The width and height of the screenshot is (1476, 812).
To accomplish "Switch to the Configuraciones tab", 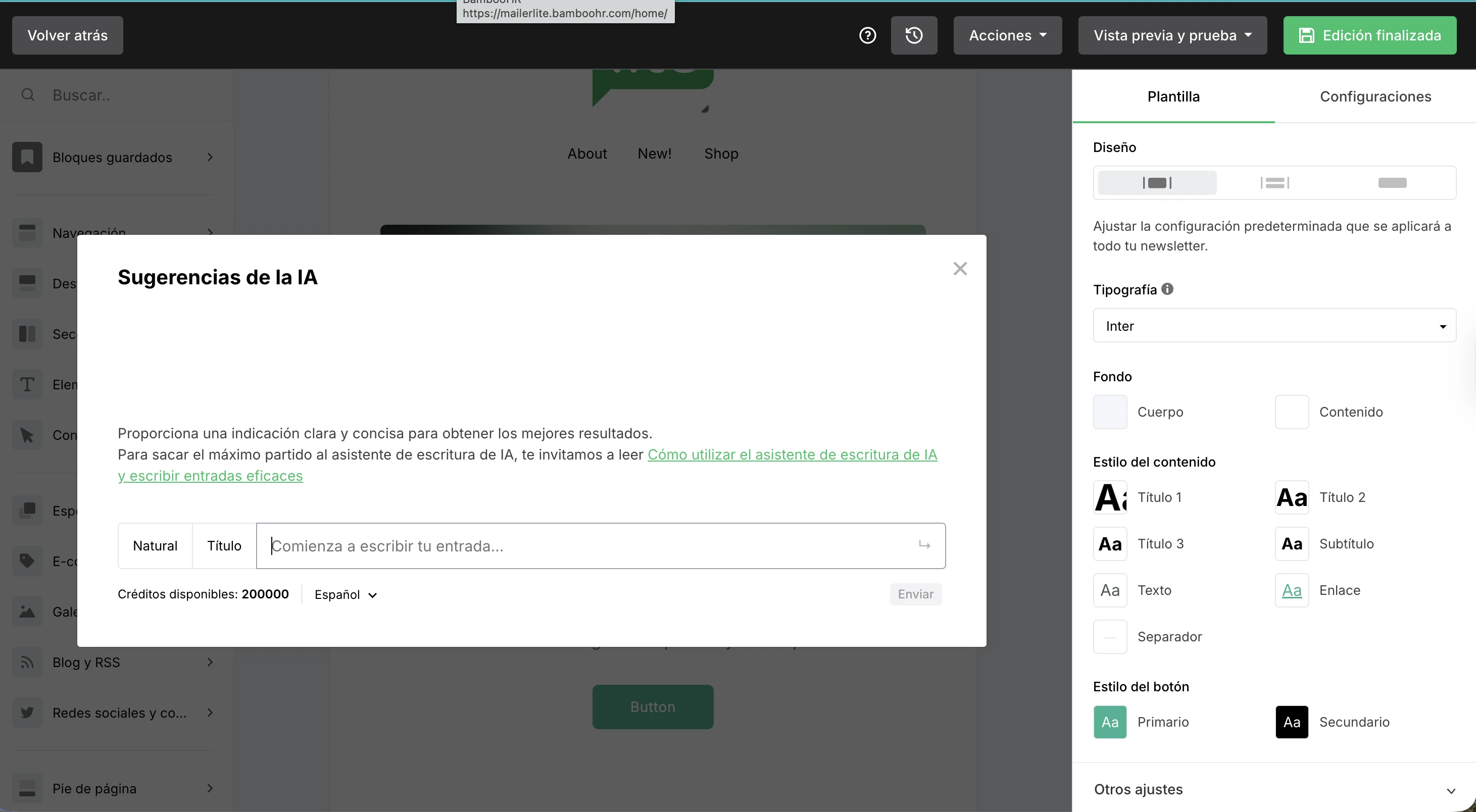I will coord(1375,96).
